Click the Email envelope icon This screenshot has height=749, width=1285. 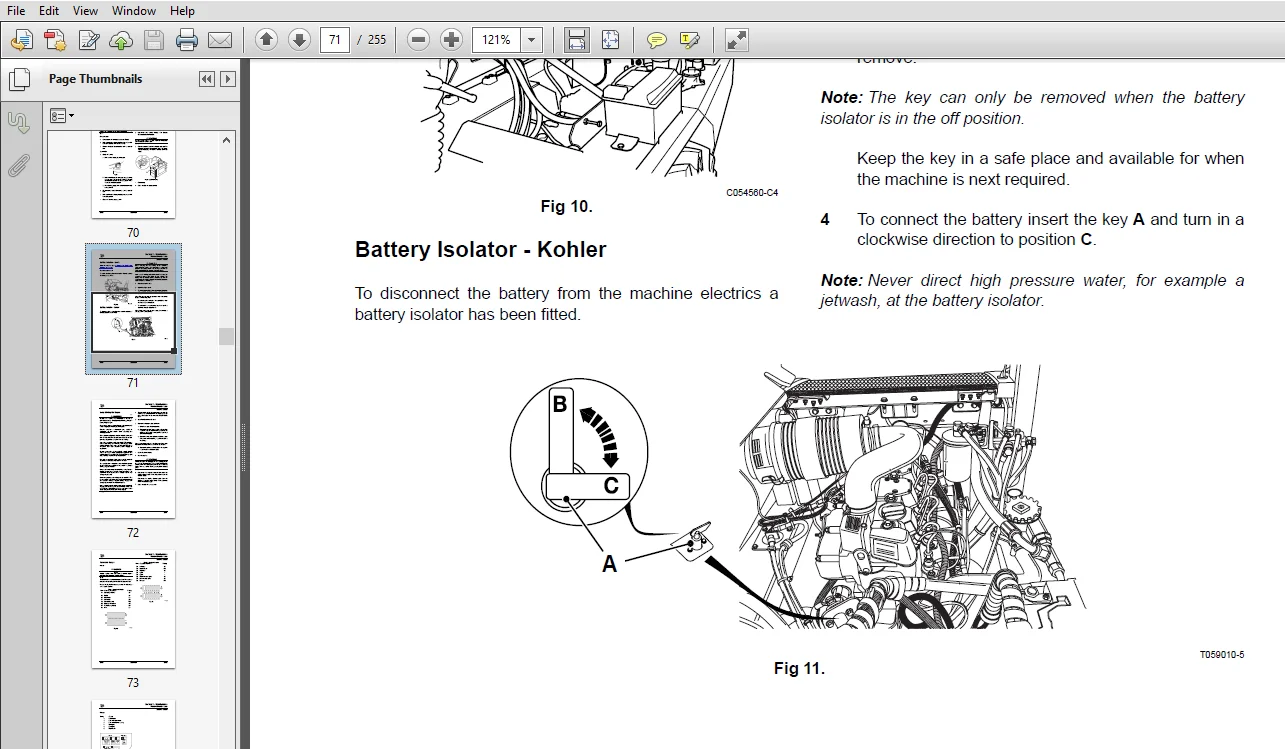tap(220, 40)
